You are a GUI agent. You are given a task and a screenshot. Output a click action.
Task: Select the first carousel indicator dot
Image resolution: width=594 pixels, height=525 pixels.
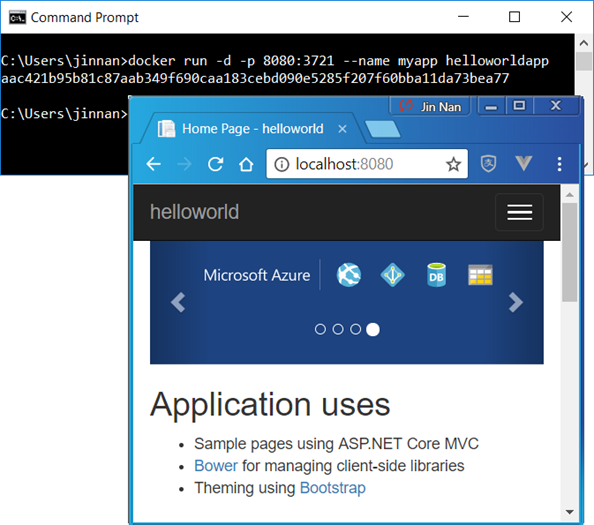click(x=320, y=329)
